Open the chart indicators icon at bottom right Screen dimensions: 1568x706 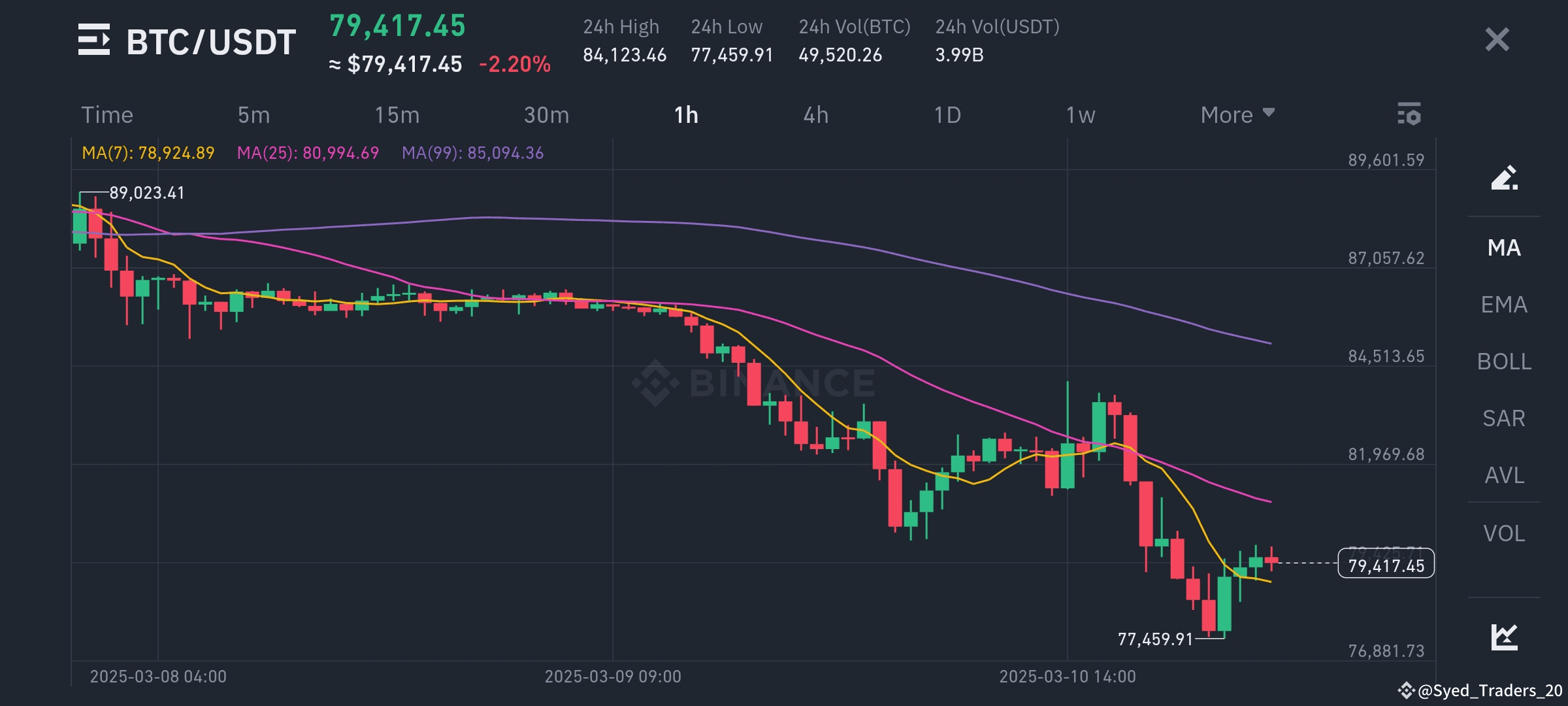click(1504, 637)
